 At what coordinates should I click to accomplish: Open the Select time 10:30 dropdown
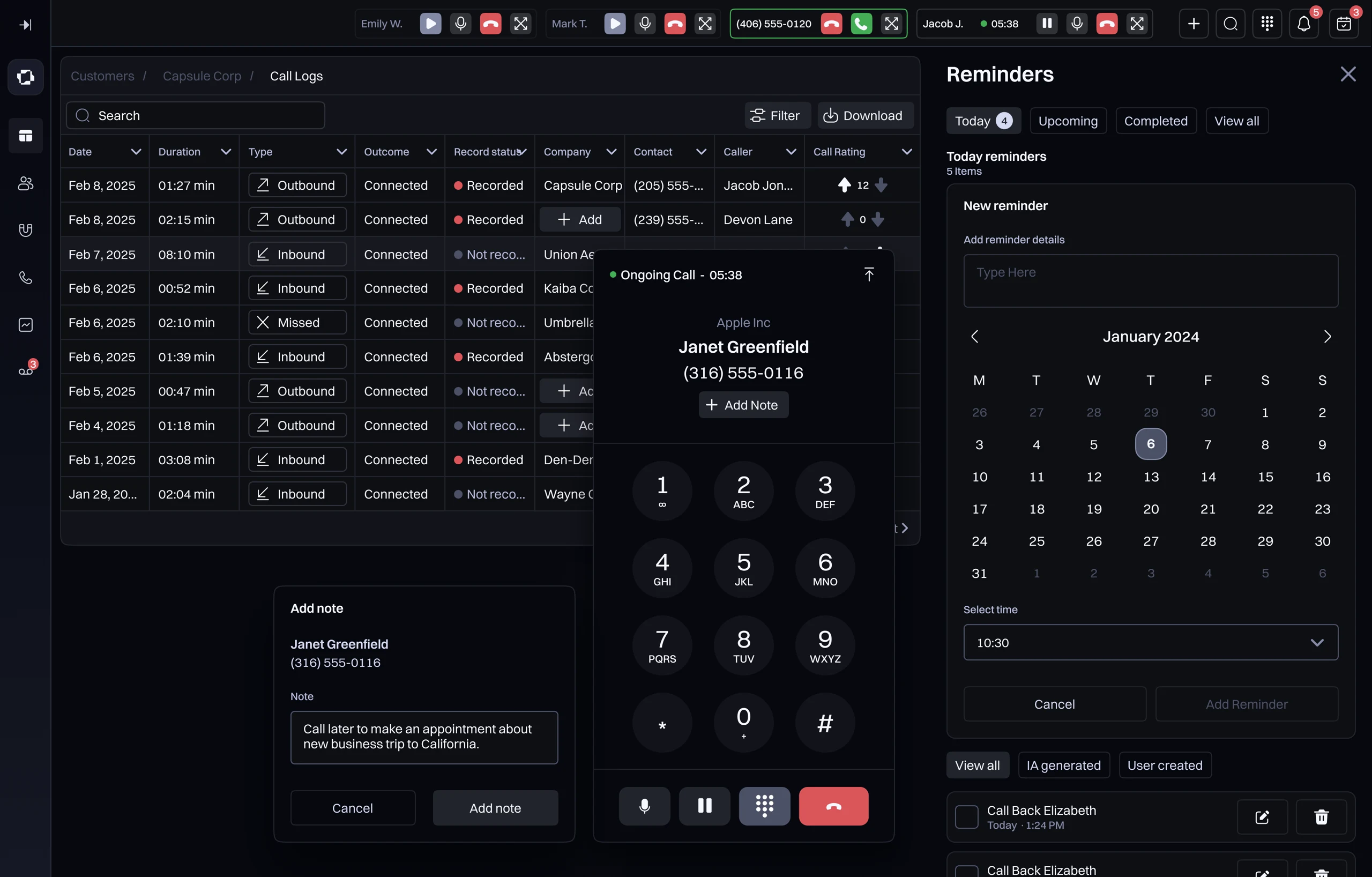(1150, 643)
